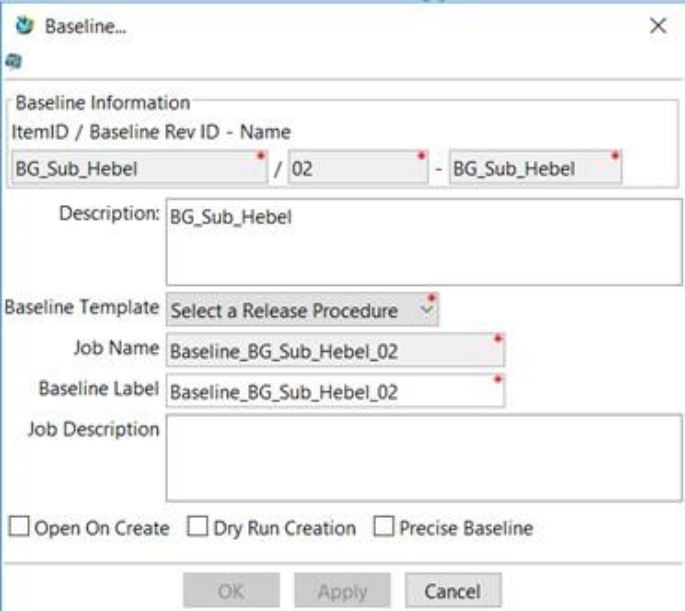The height and width of the screenshot is (611, 685).
Task: Click into the empty Job Description box
Action: pyautogui.click(x=423, y=457)
